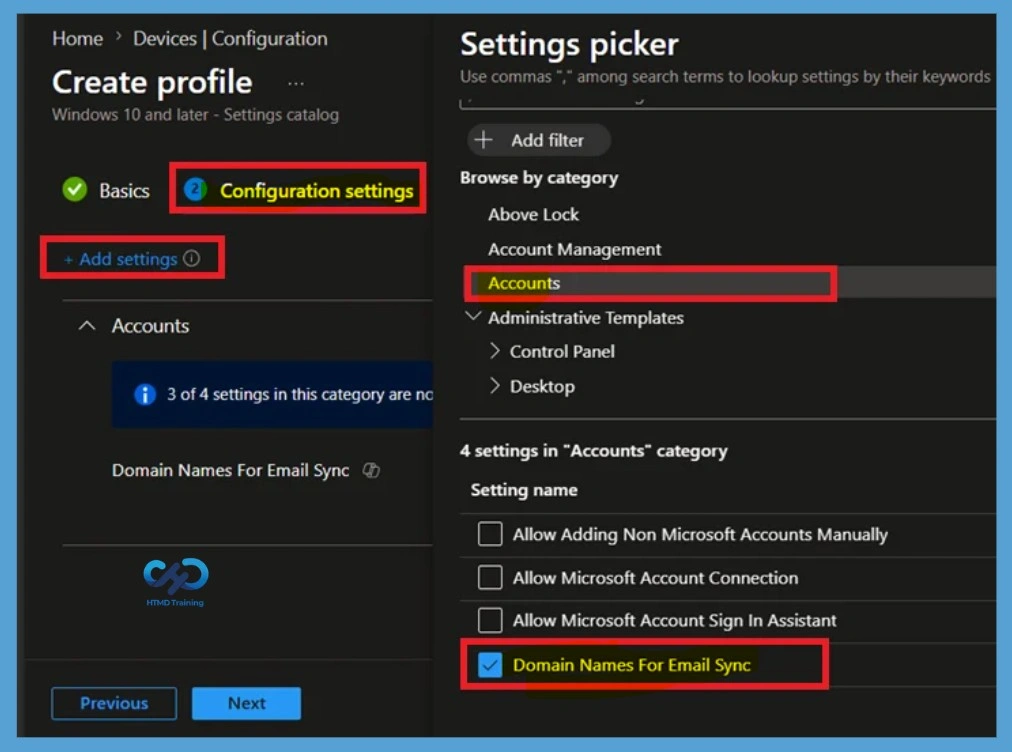Collapse the Accounts section chevron
The image size is (1012, 752).
[87, 326]
